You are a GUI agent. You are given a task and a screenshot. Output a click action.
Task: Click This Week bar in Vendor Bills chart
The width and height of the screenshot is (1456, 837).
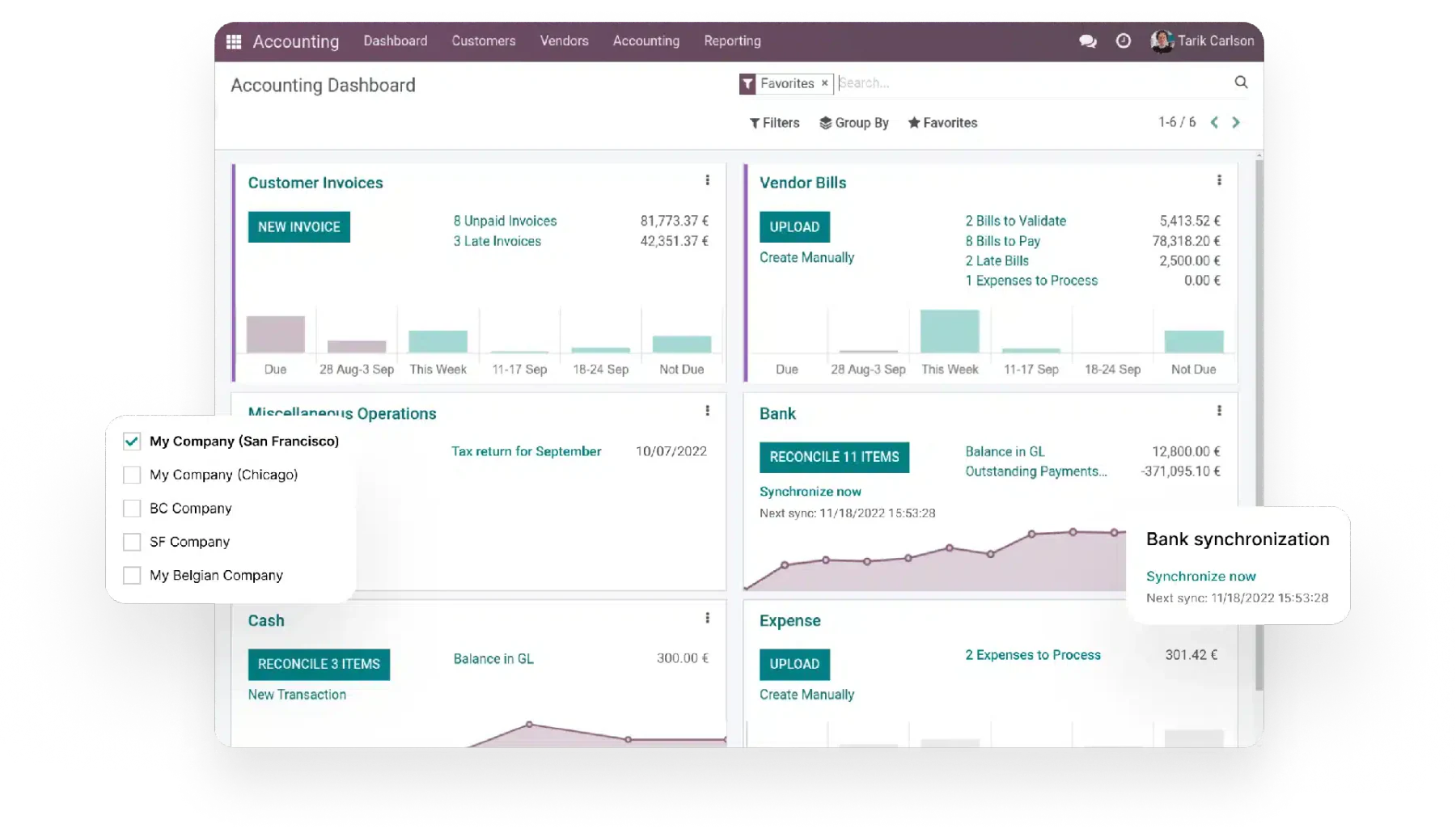950,331
